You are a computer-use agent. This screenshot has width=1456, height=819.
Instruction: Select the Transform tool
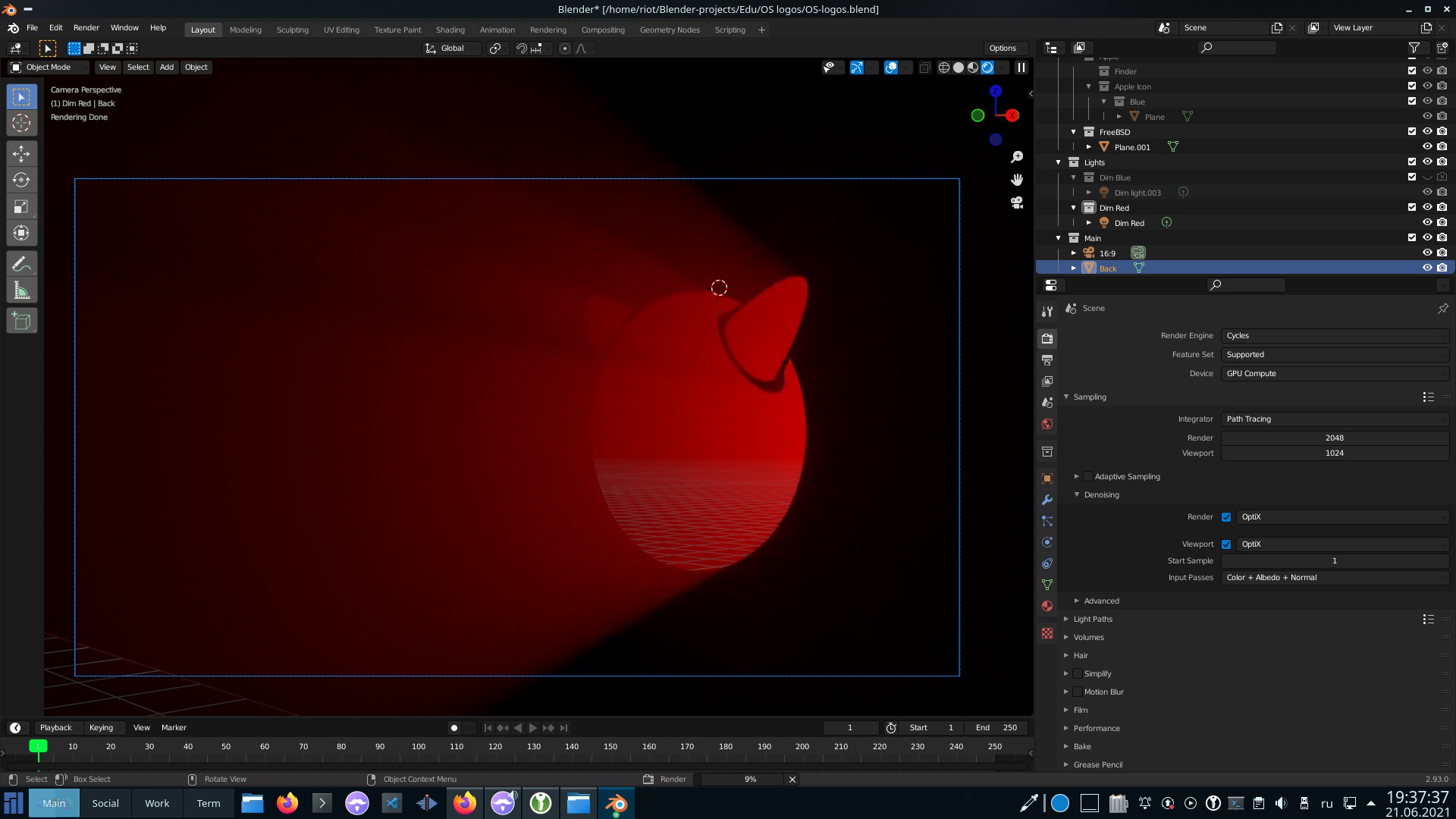click(x=21, y=233)
